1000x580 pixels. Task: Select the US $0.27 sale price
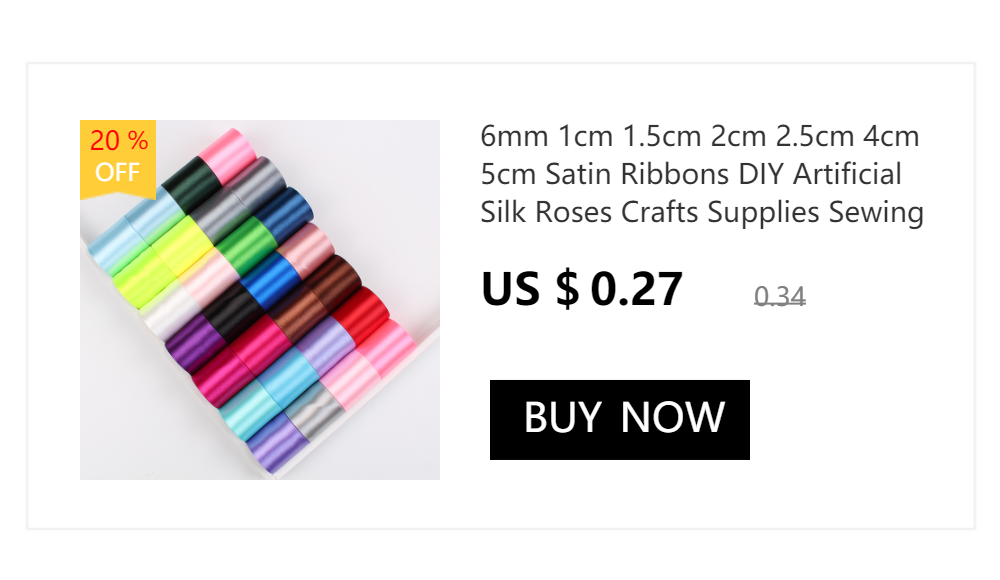coord(582,289)
